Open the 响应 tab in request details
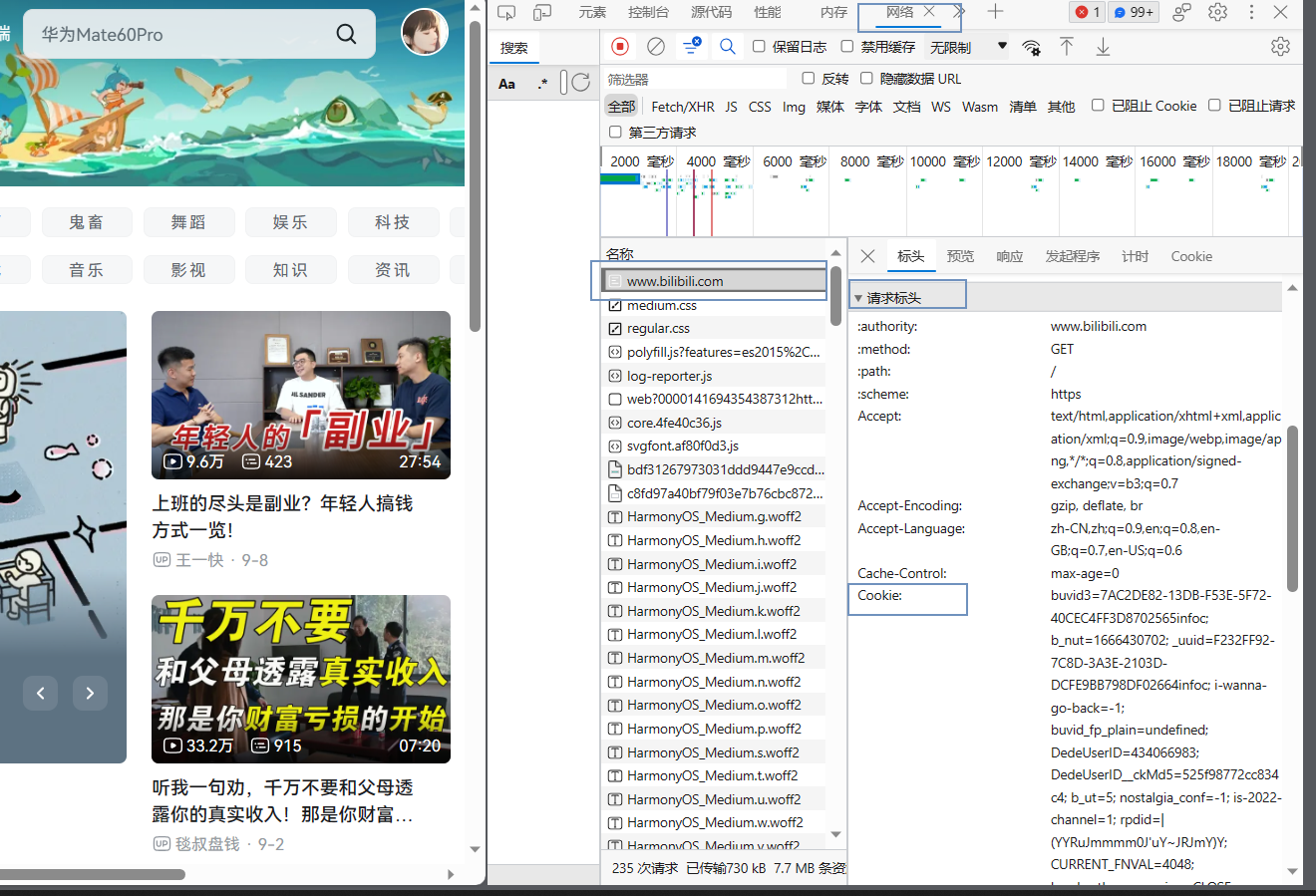 [x=1010, y=256]
